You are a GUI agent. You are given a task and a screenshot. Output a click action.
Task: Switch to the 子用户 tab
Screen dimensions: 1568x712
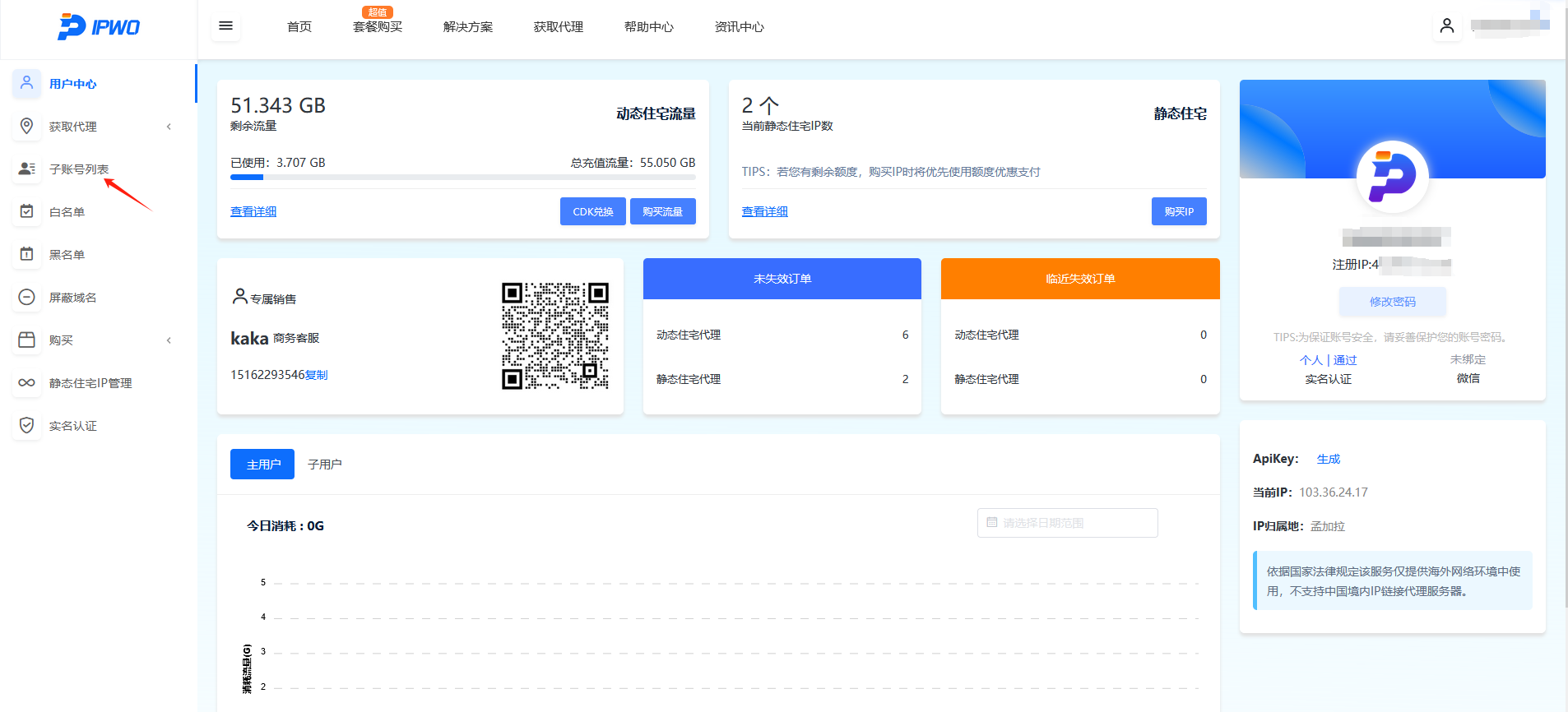pos(324,465)
